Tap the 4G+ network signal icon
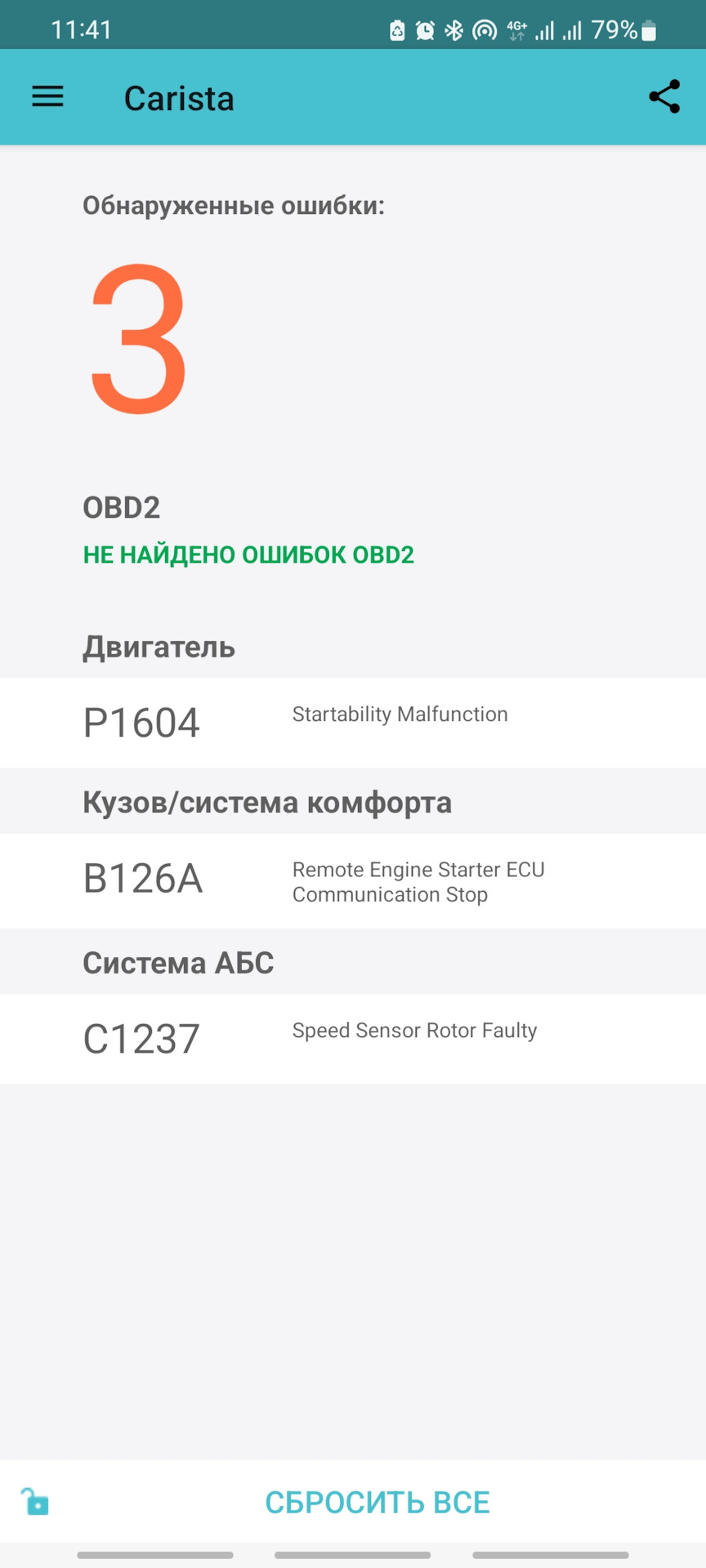706x1568 pixels. click(516, 31)
